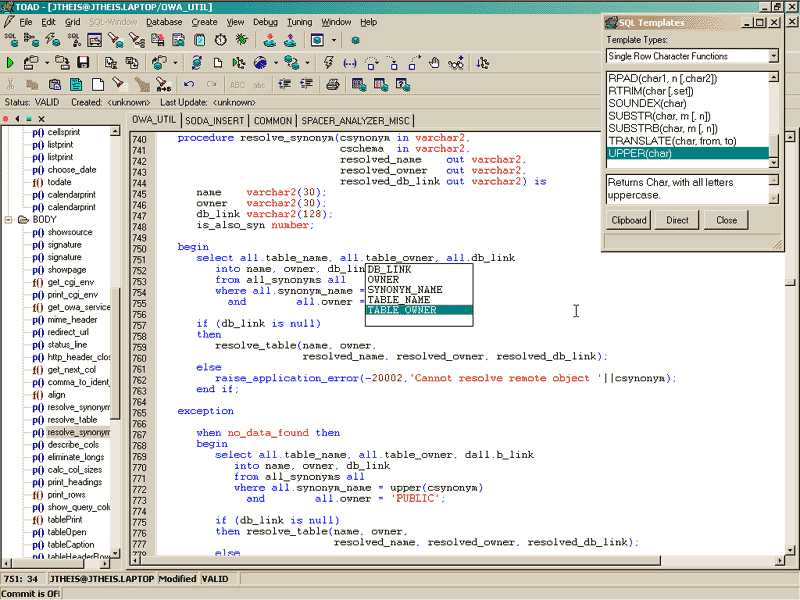Click the code editor horizontal scrollbar
The height and width of the screenshot is (600, 800).
coord(458,561)
